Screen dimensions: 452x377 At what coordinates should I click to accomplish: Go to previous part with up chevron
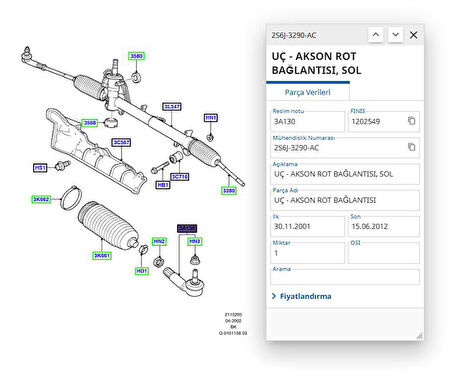(376, 35)
